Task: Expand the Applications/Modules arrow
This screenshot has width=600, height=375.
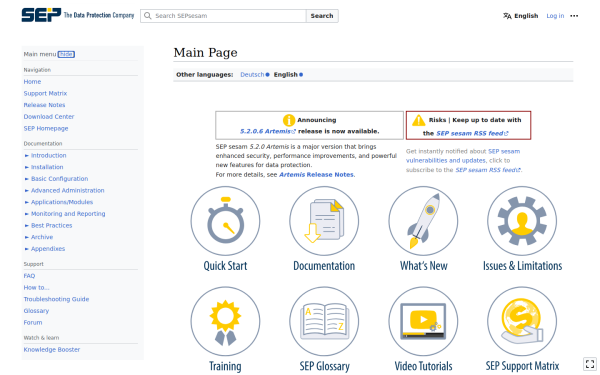Action: [x=27, y=202]
